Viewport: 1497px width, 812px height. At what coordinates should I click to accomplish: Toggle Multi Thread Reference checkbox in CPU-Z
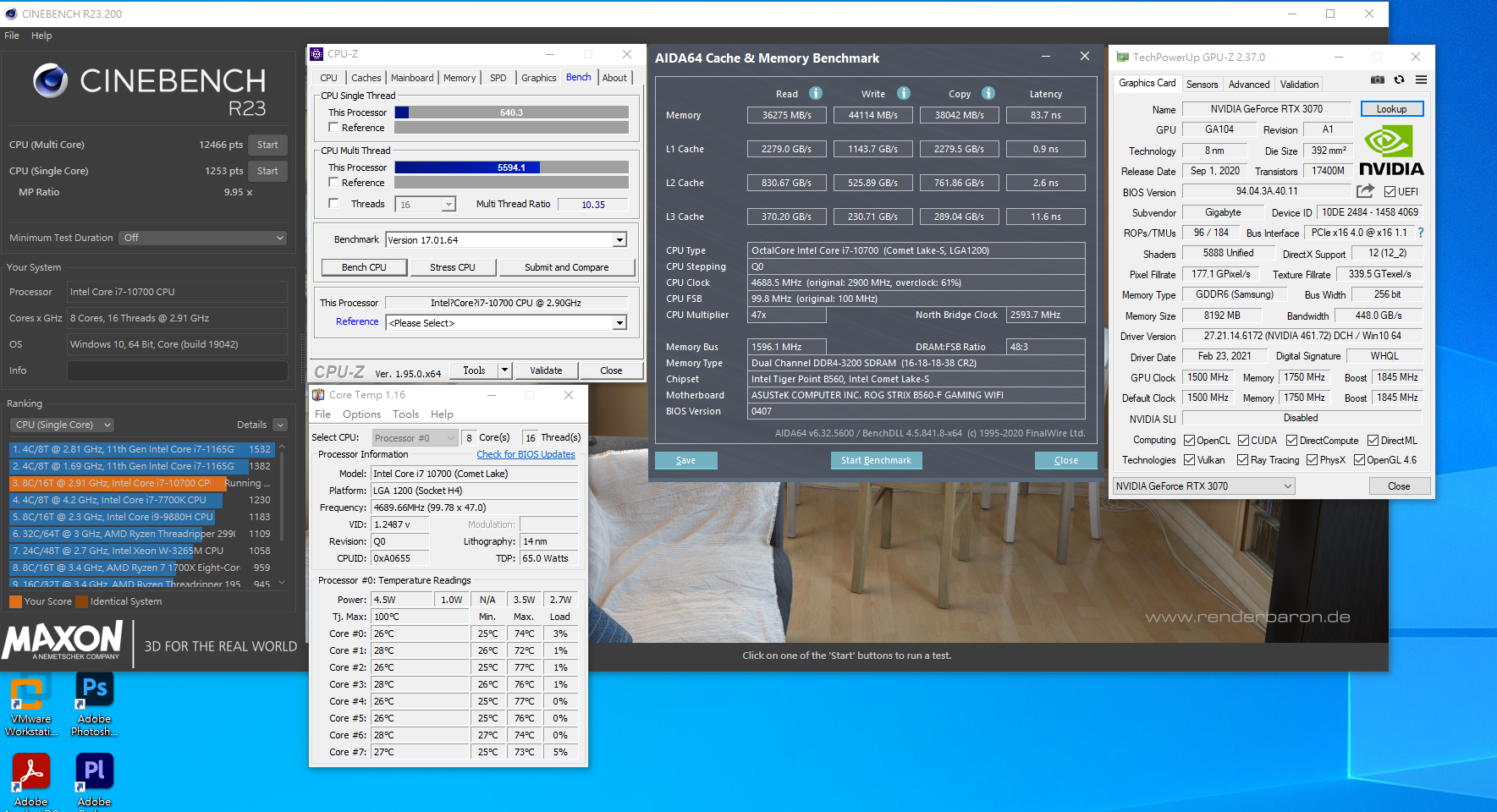[333, 183]
